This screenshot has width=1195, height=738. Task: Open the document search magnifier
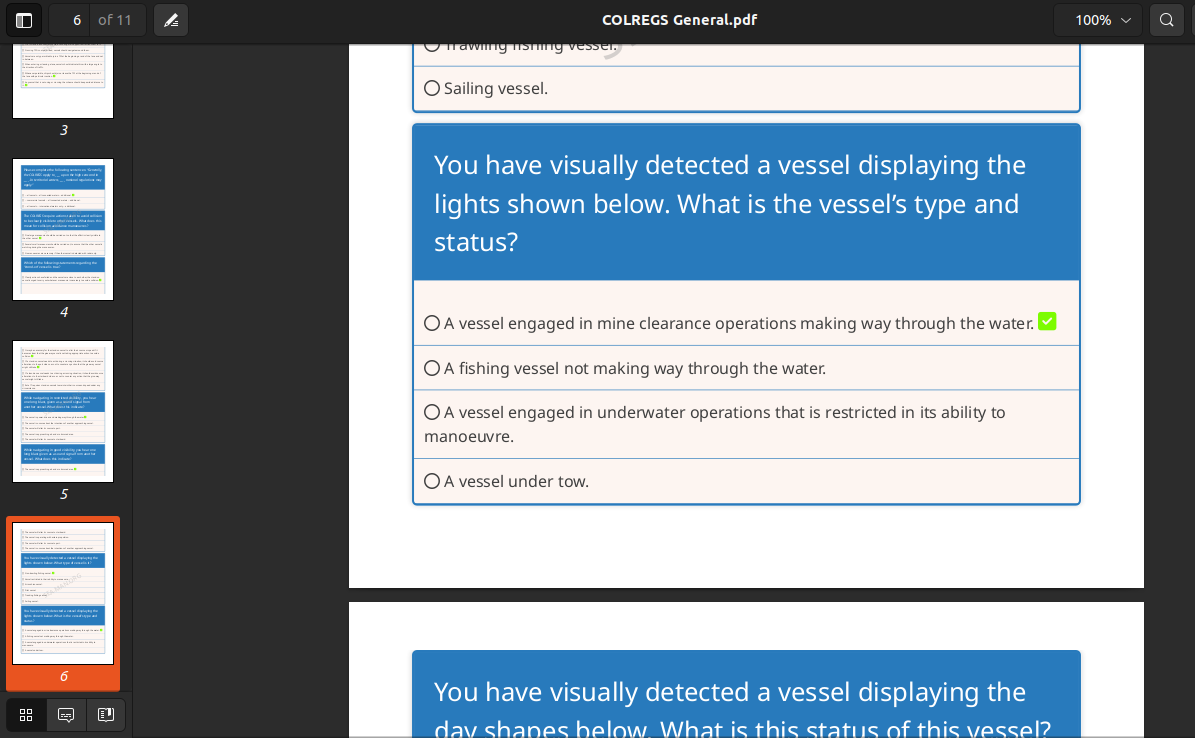(x=1166, y=20)
